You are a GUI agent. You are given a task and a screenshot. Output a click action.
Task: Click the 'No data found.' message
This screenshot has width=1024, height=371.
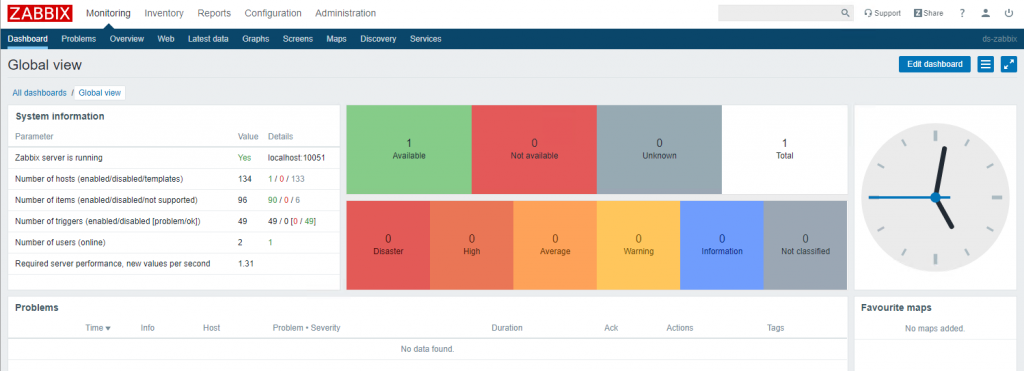pyautogui.click(x=427, y=349)
